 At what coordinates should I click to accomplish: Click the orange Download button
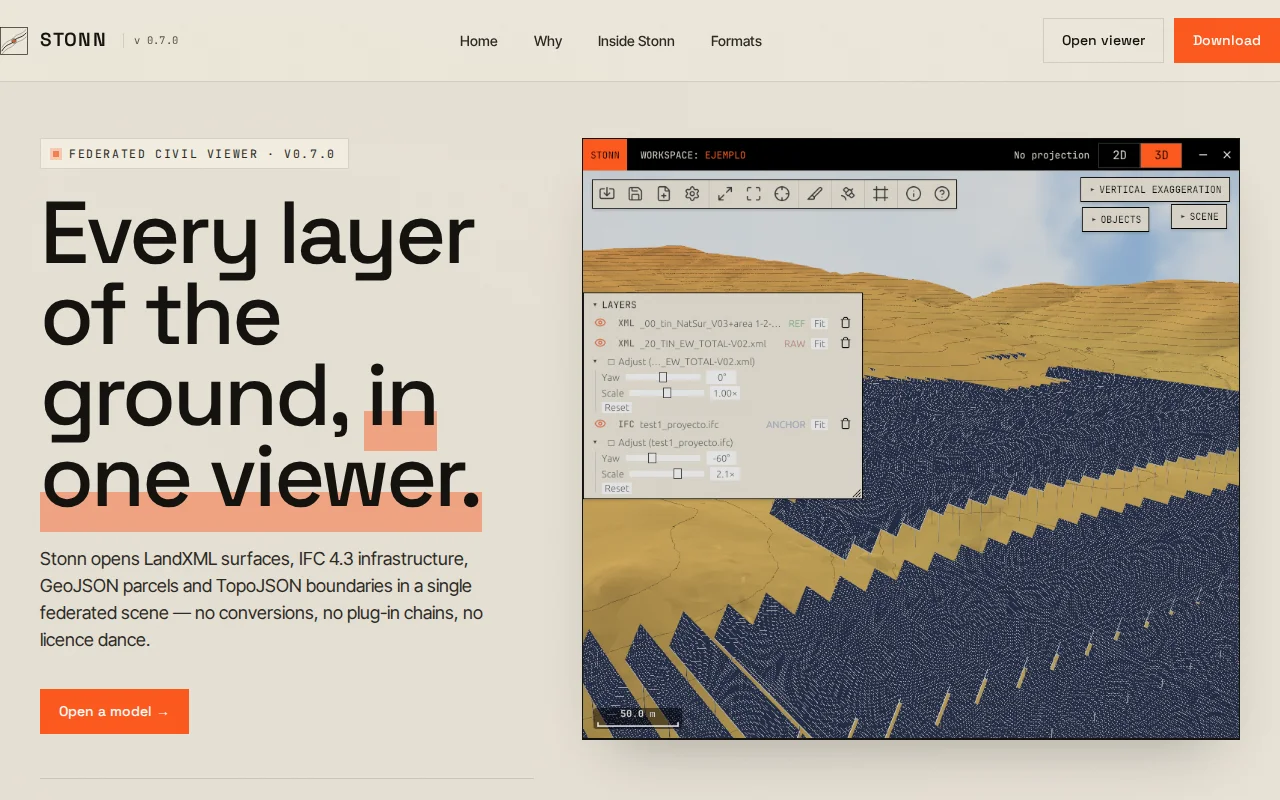click(x=1227, y=40)
